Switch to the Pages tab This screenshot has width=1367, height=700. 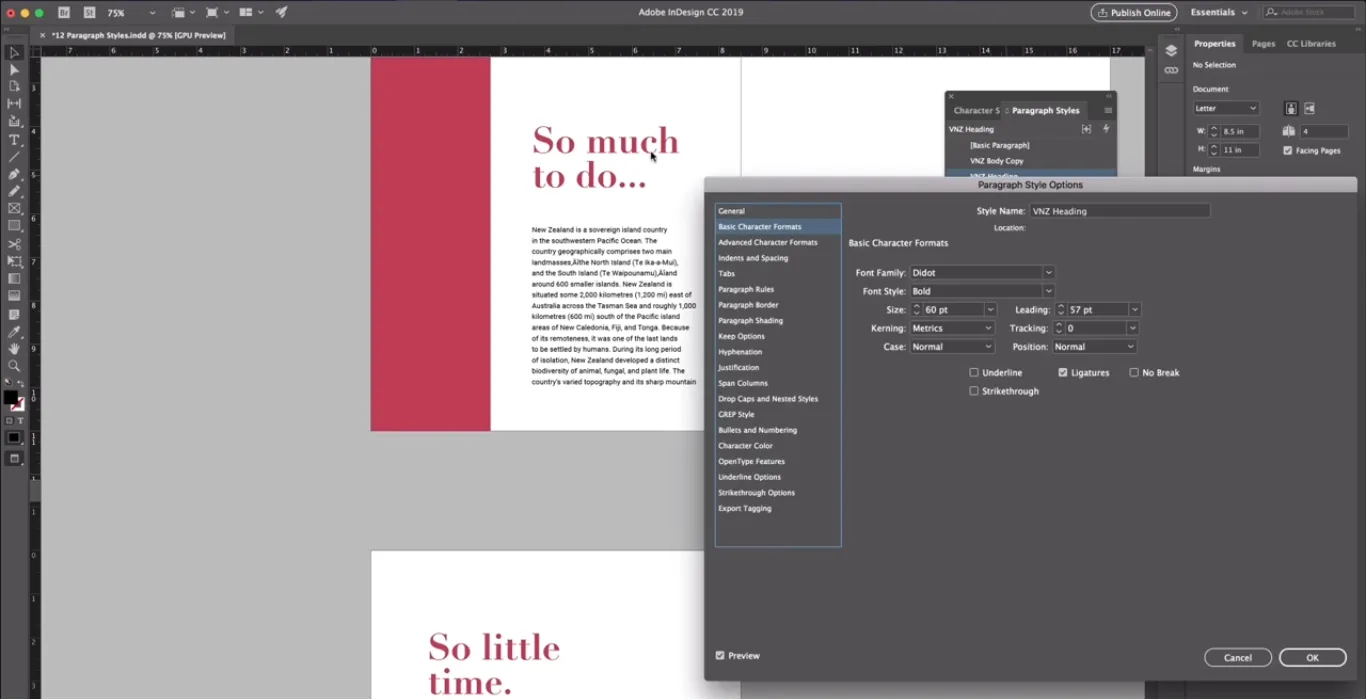(1263, 44)
